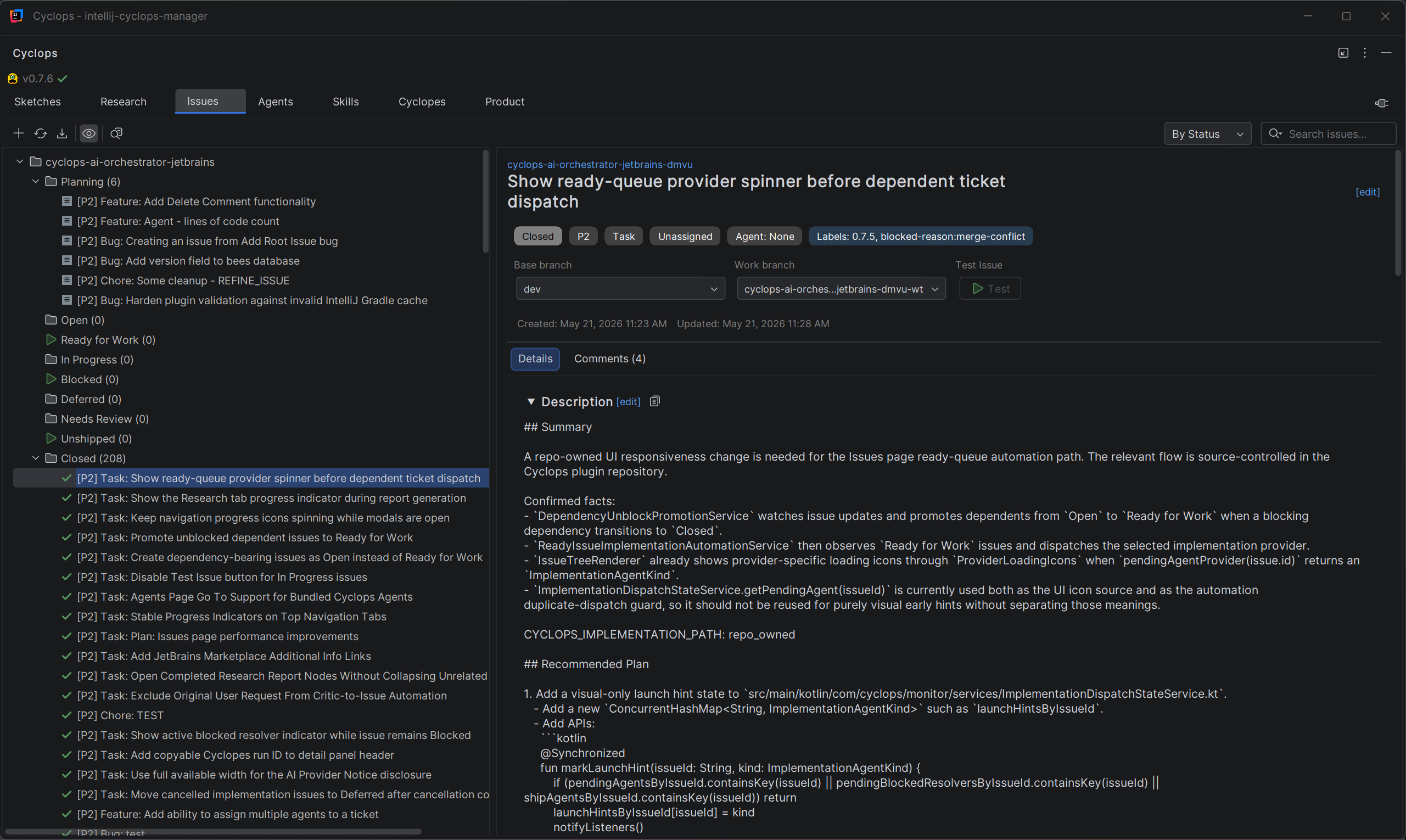The image size is (1406, 840).
Task: Select Chore: Some cleanup - REFINE_ISSUE
Action: 183,280
